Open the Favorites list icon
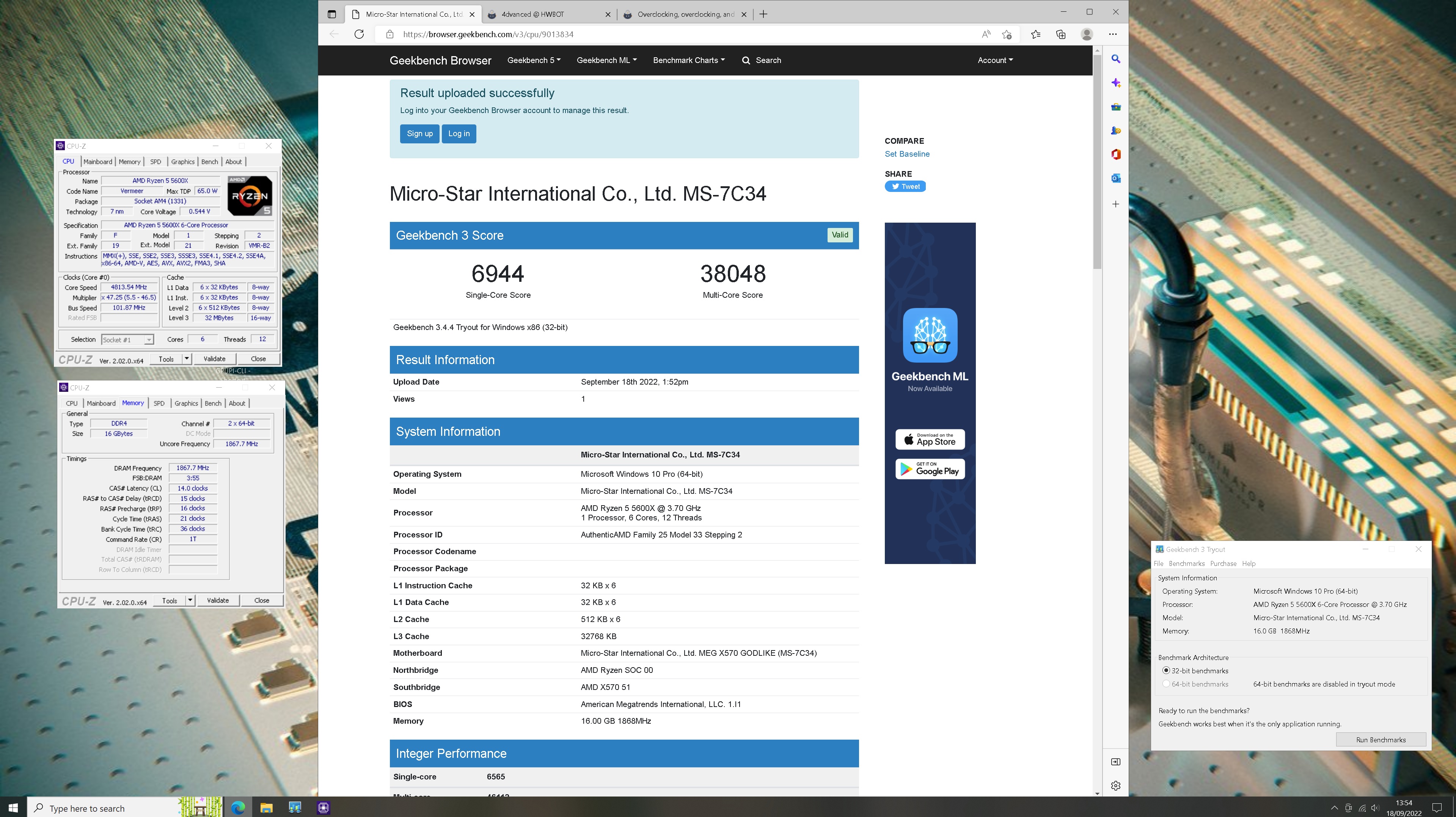The image size is (1456, 817). click(x=1035, y=35)
